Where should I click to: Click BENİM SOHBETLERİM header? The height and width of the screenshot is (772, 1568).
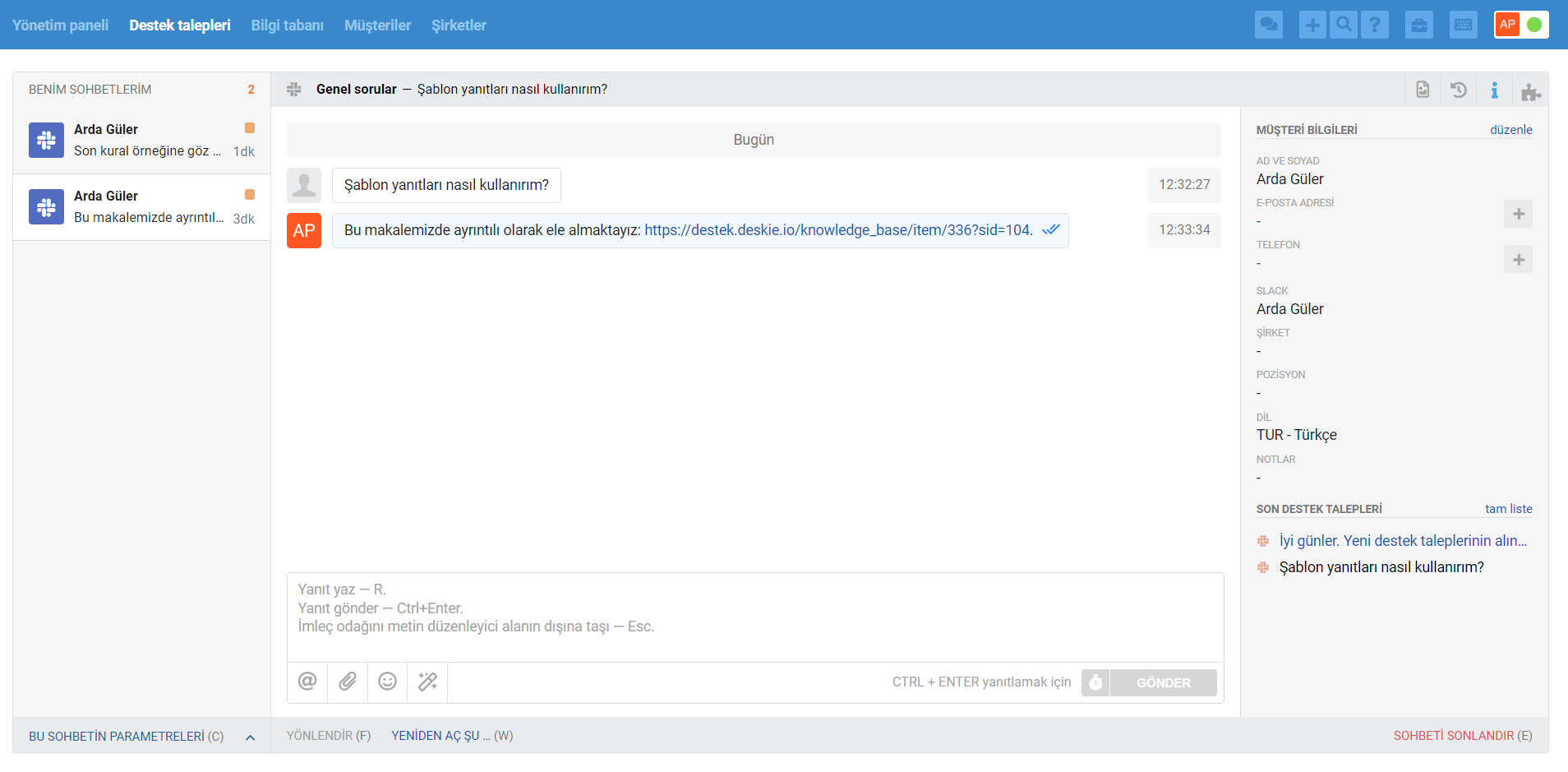pyautogui.click(x=90, y=90)
